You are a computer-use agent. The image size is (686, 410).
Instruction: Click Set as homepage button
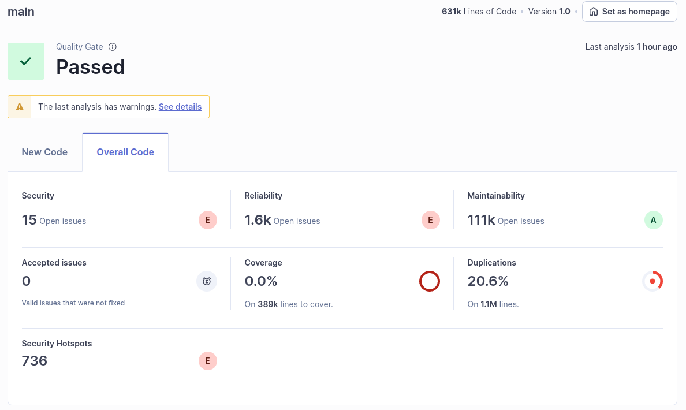tap(629, 11)
